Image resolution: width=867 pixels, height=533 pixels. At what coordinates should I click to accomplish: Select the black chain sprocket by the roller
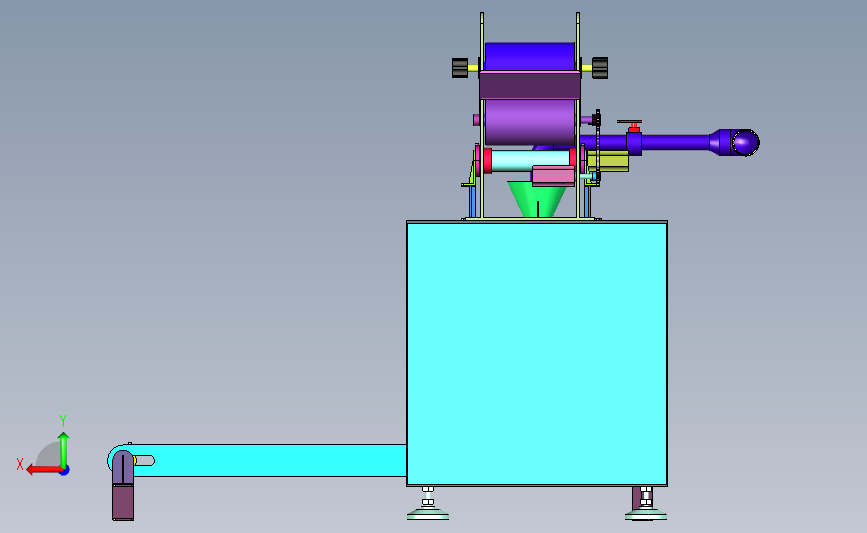[597, 119]
